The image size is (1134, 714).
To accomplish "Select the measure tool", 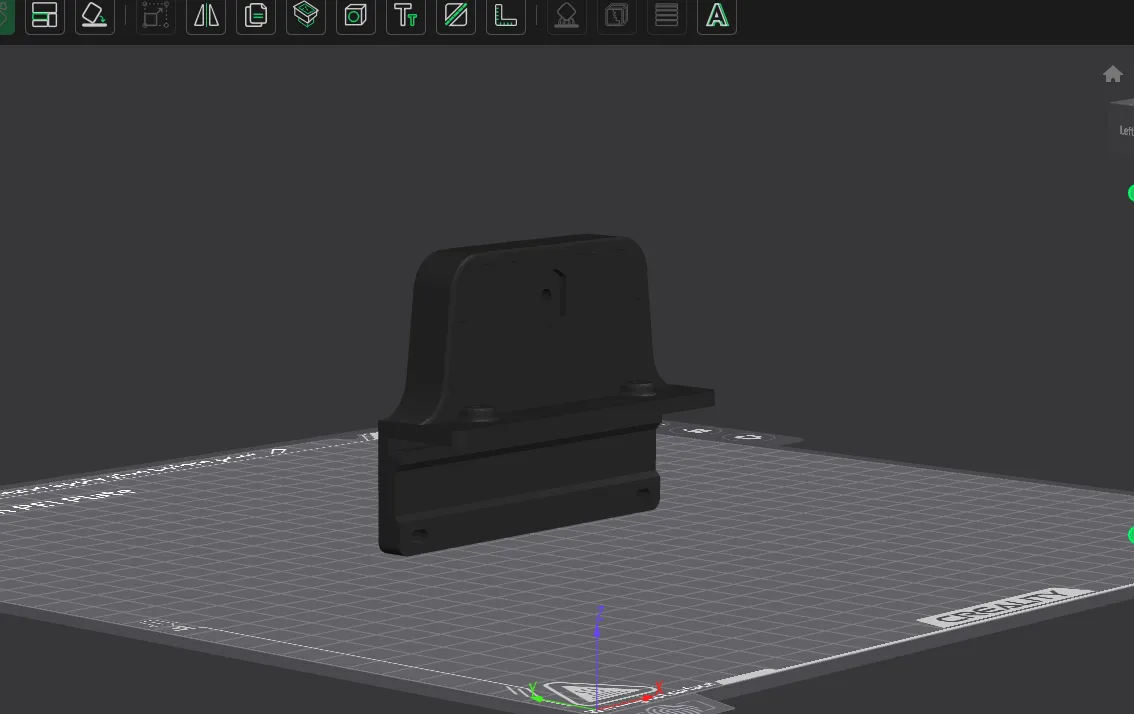I will pyautogui.click(x=505, y=16).
